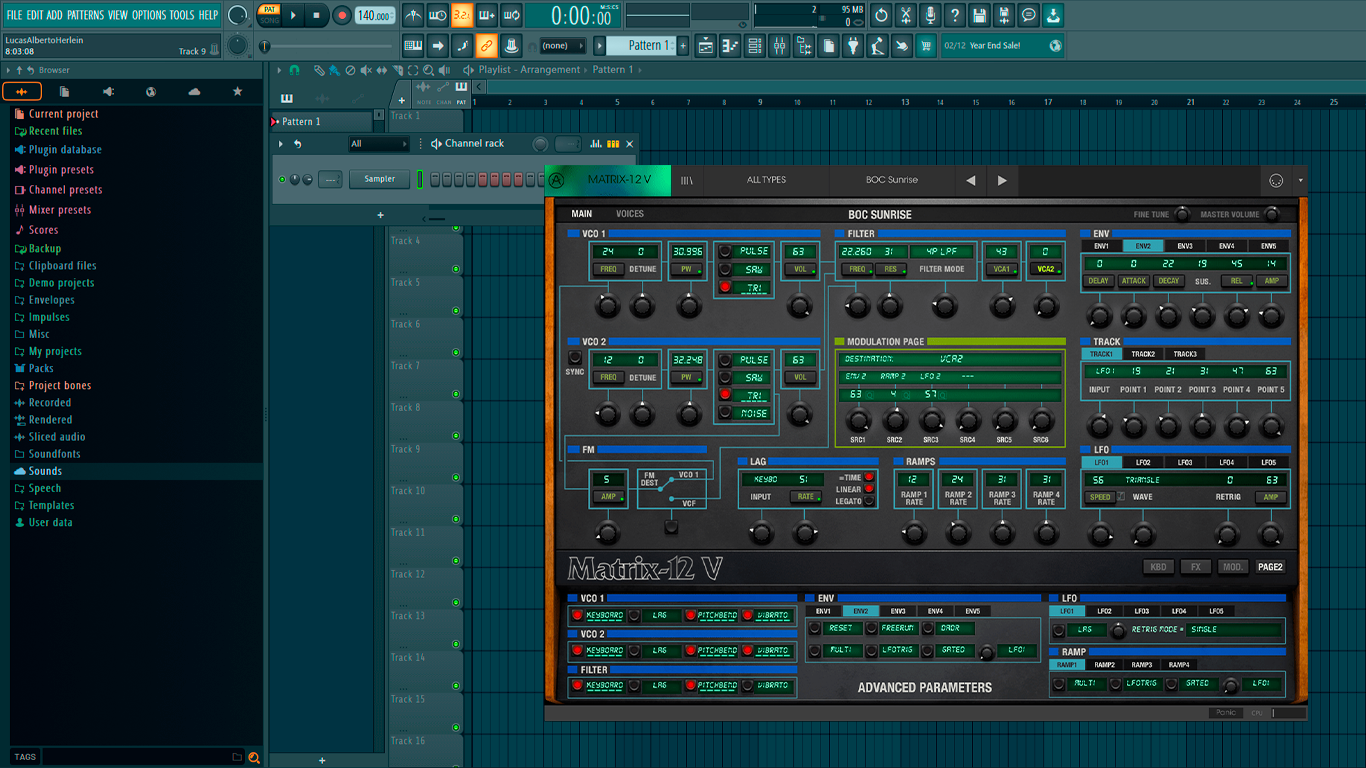Click the TAGS search field in Browser
Image resolution: width=1366 pixels, height=768 pixels.
click(138, 757)
